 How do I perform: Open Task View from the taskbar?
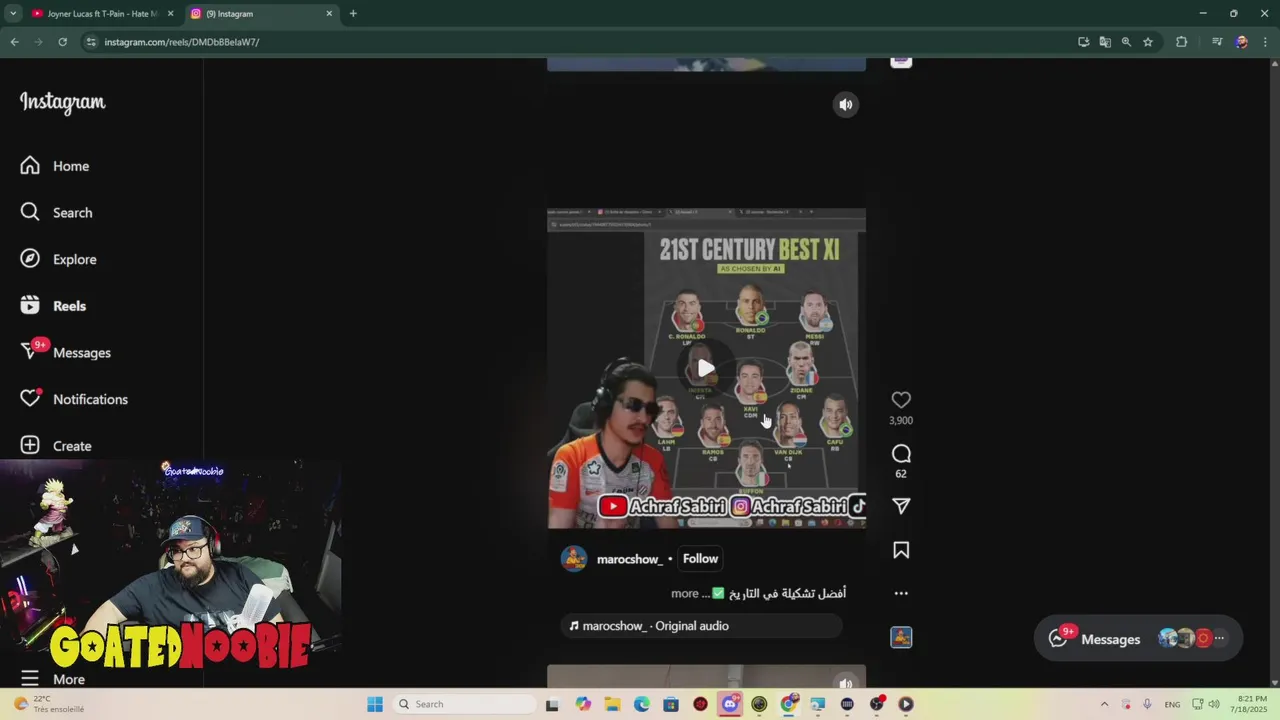552,704
